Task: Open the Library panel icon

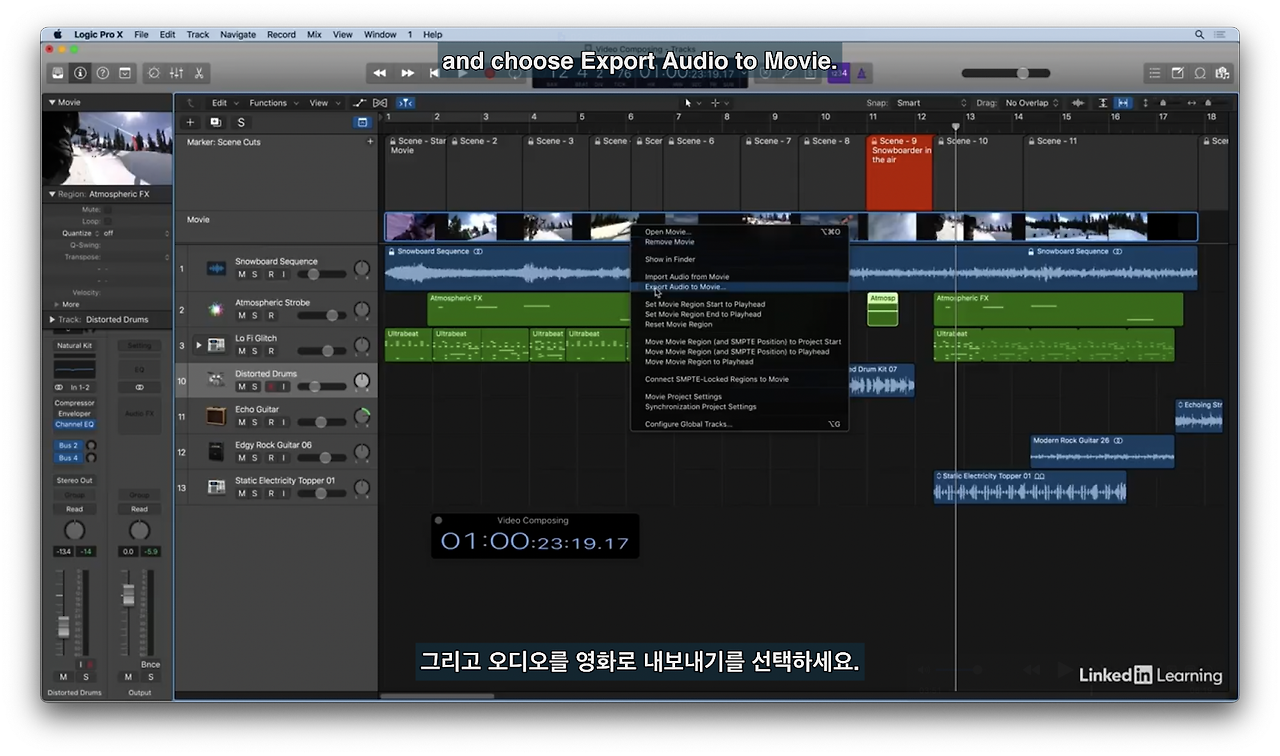Action: [x=58, y=73]
